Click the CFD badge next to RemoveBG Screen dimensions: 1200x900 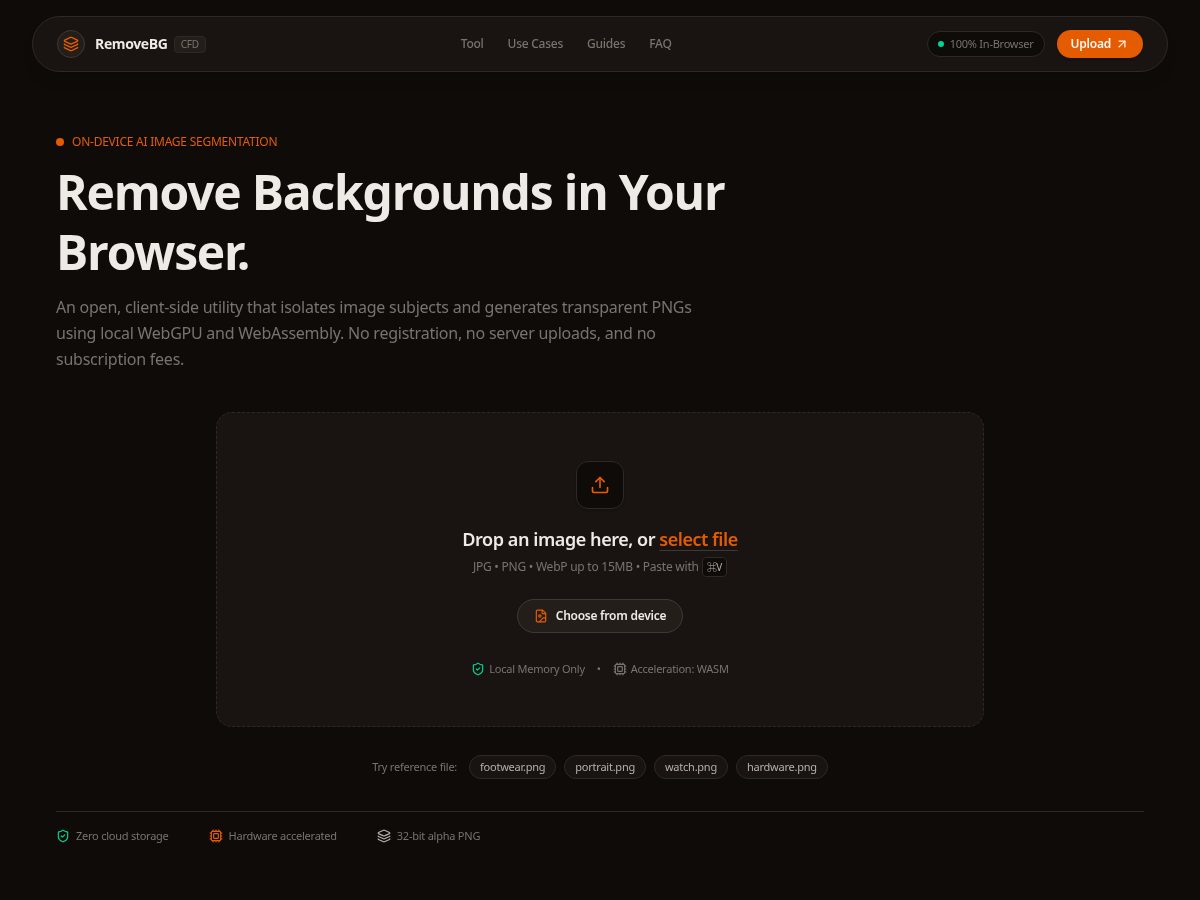click(x=190, y=44)
